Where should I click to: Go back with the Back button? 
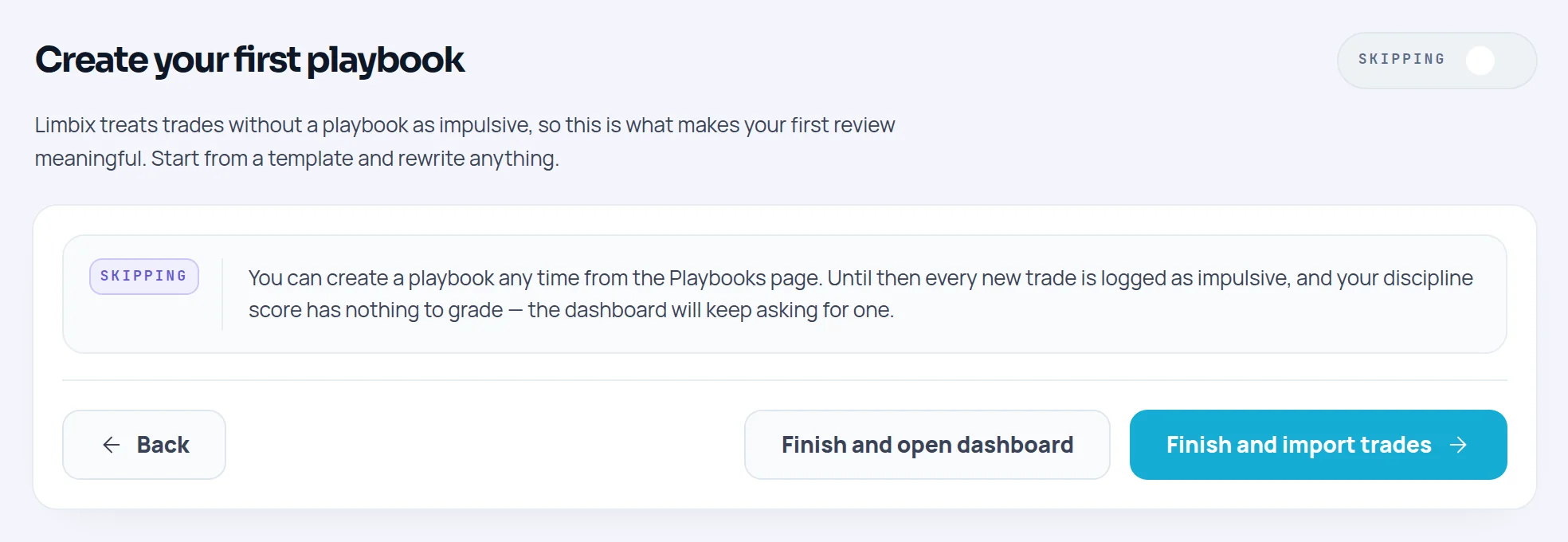point(144,445)
